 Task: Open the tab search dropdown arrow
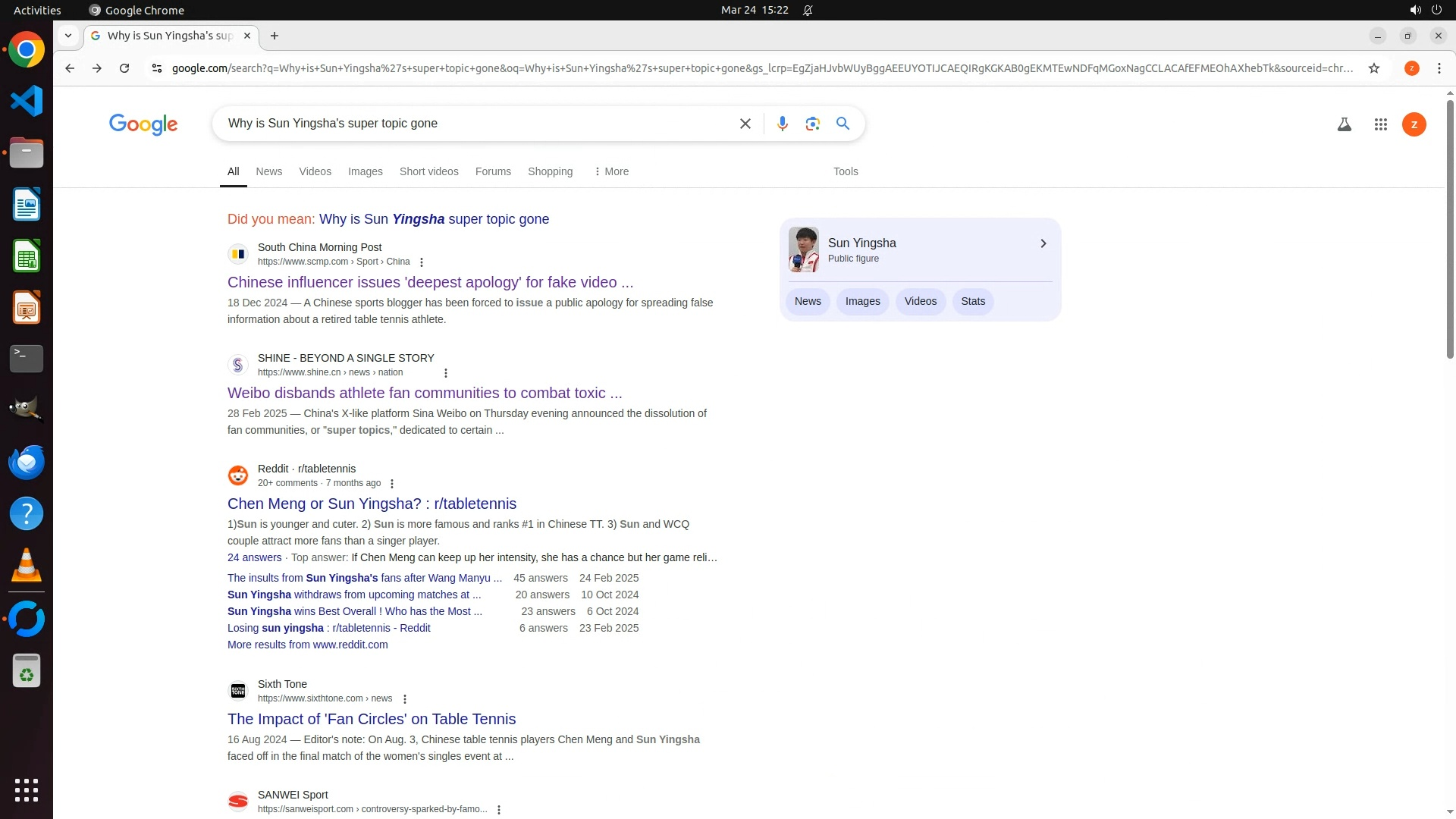[68, 36]
